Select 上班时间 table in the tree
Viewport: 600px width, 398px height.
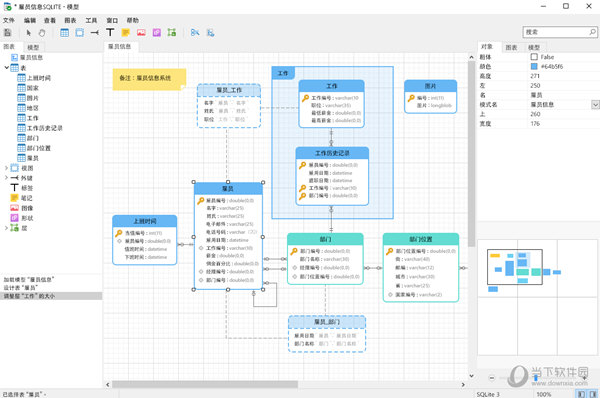tap(39, 78)
